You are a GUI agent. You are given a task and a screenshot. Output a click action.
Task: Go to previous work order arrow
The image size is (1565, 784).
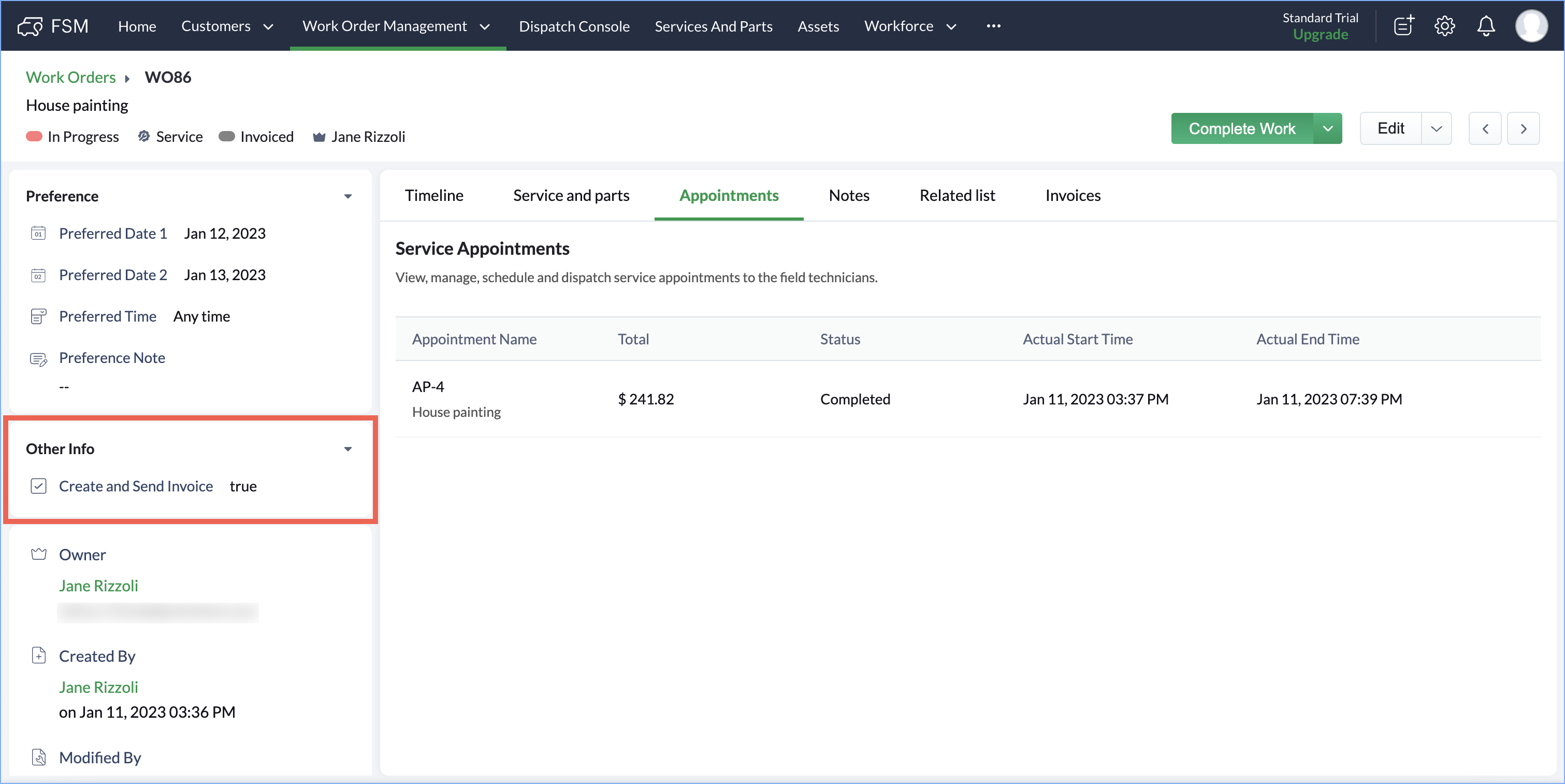[1485, 129]
